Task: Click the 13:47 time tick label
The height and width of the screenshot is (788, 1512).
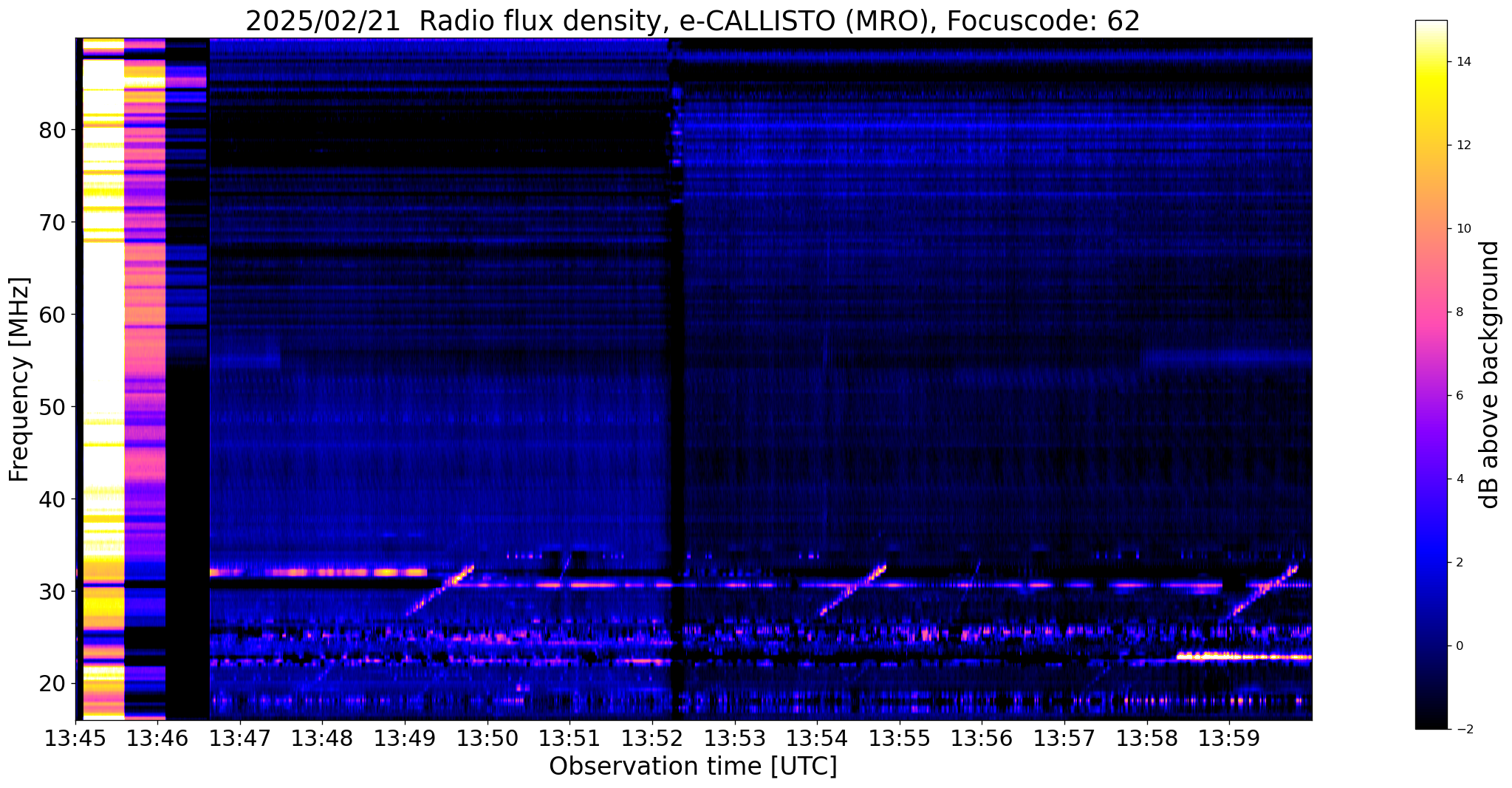Action: click(240, 738)
